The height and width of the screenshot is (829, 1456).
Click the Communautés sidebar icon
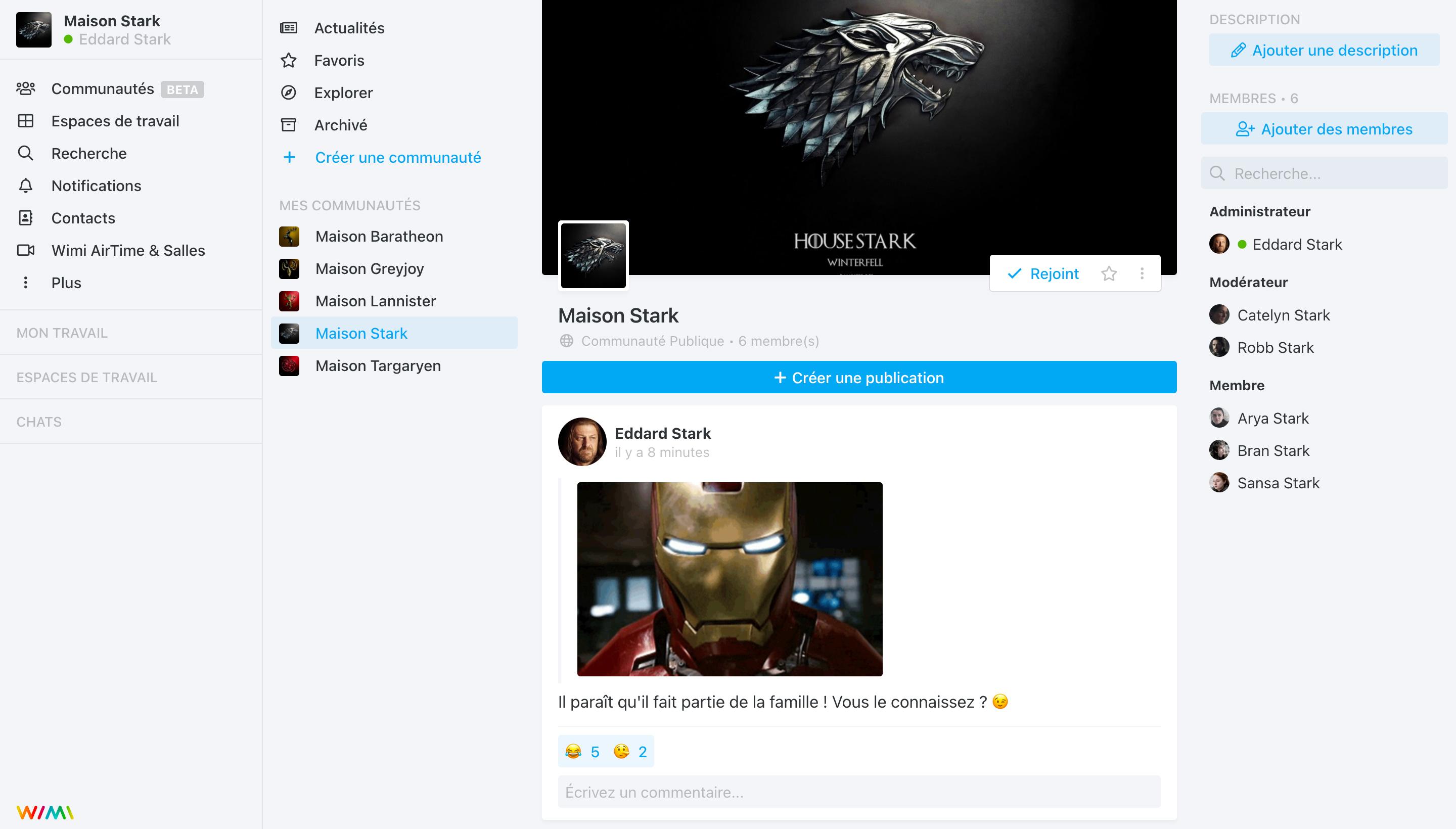click(x=27, y=89)
